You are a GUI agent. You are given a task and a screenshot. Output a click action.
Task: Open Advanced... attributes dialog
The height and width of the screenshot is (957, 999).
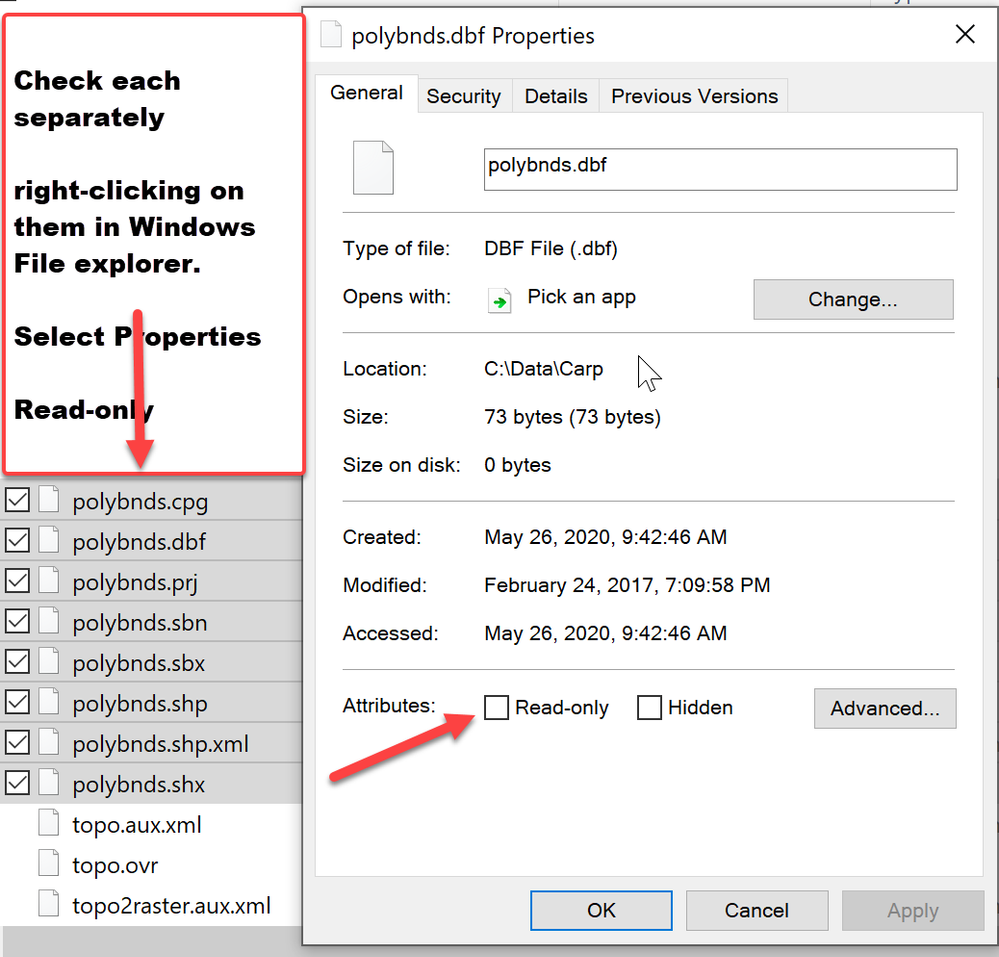coord(885,708)
